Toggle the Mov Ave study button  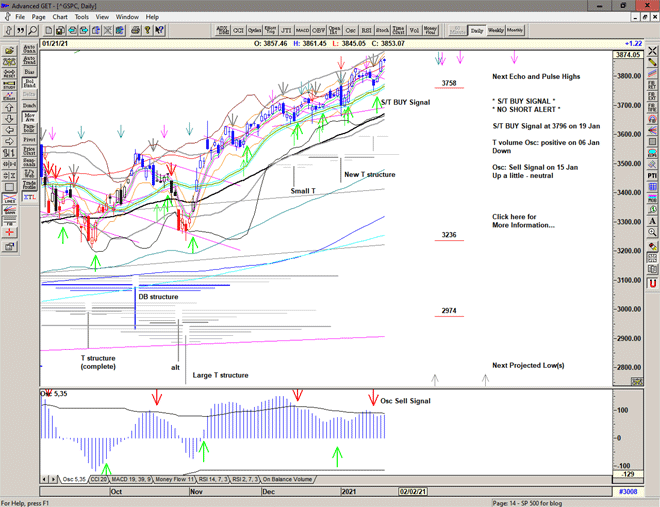click(x=30, y=116)
